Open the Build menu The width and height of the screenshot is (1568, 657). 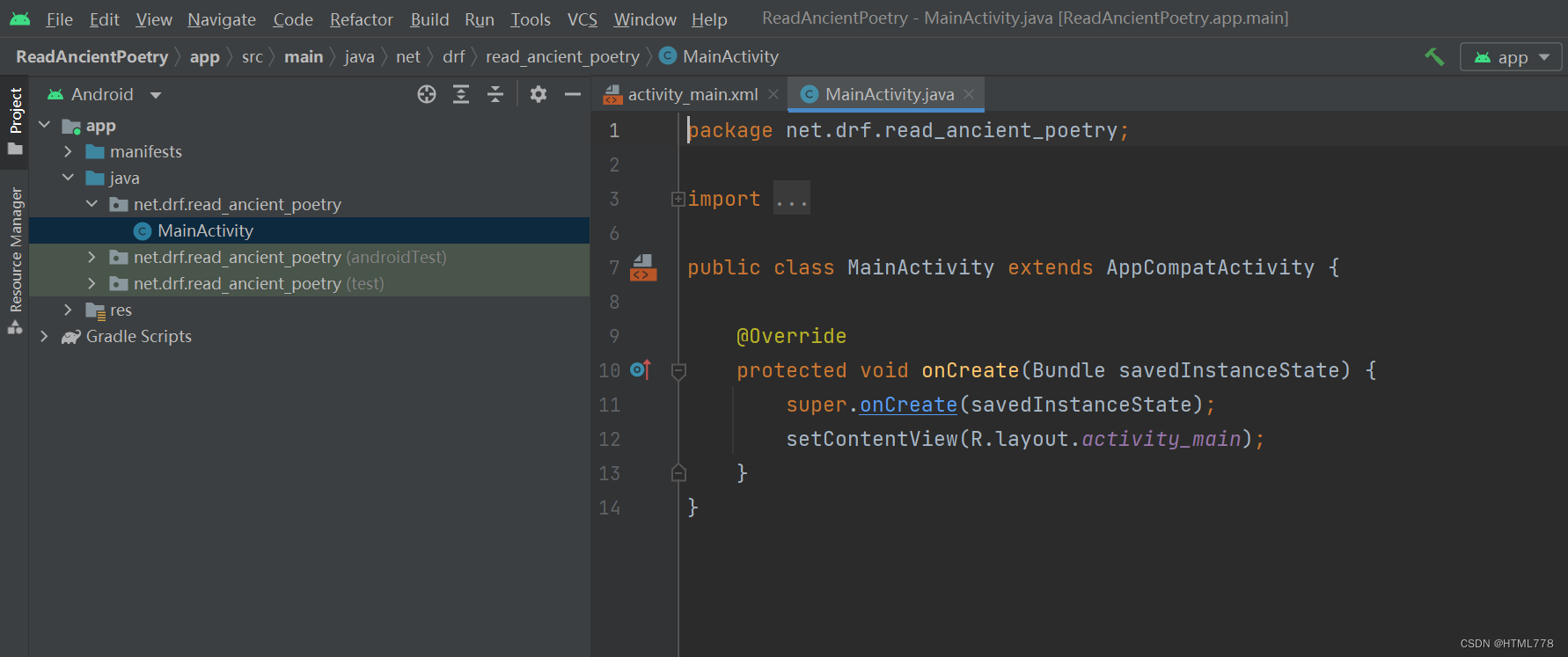pos(429,19)
